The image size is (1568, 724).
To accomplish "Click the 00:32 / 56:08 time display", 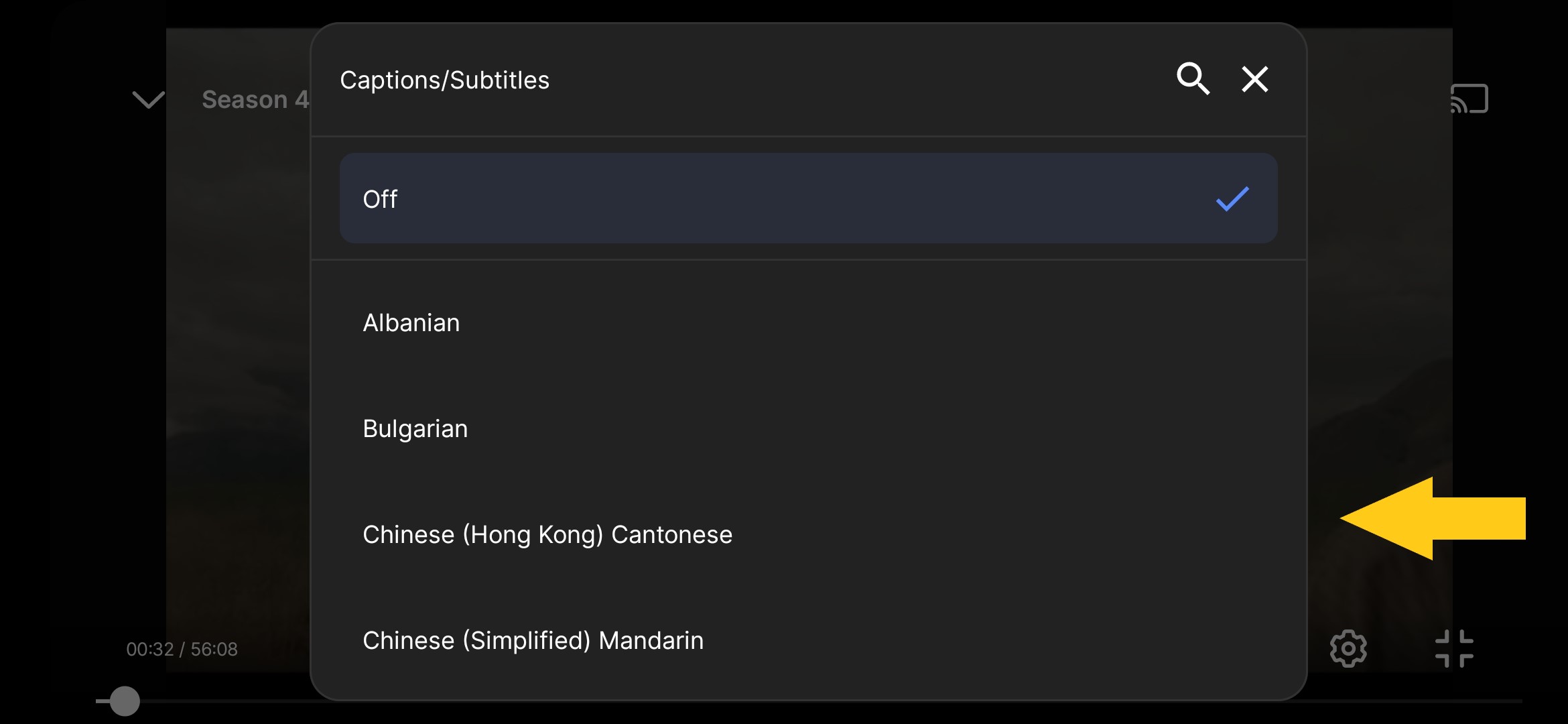I will point(182,649).
